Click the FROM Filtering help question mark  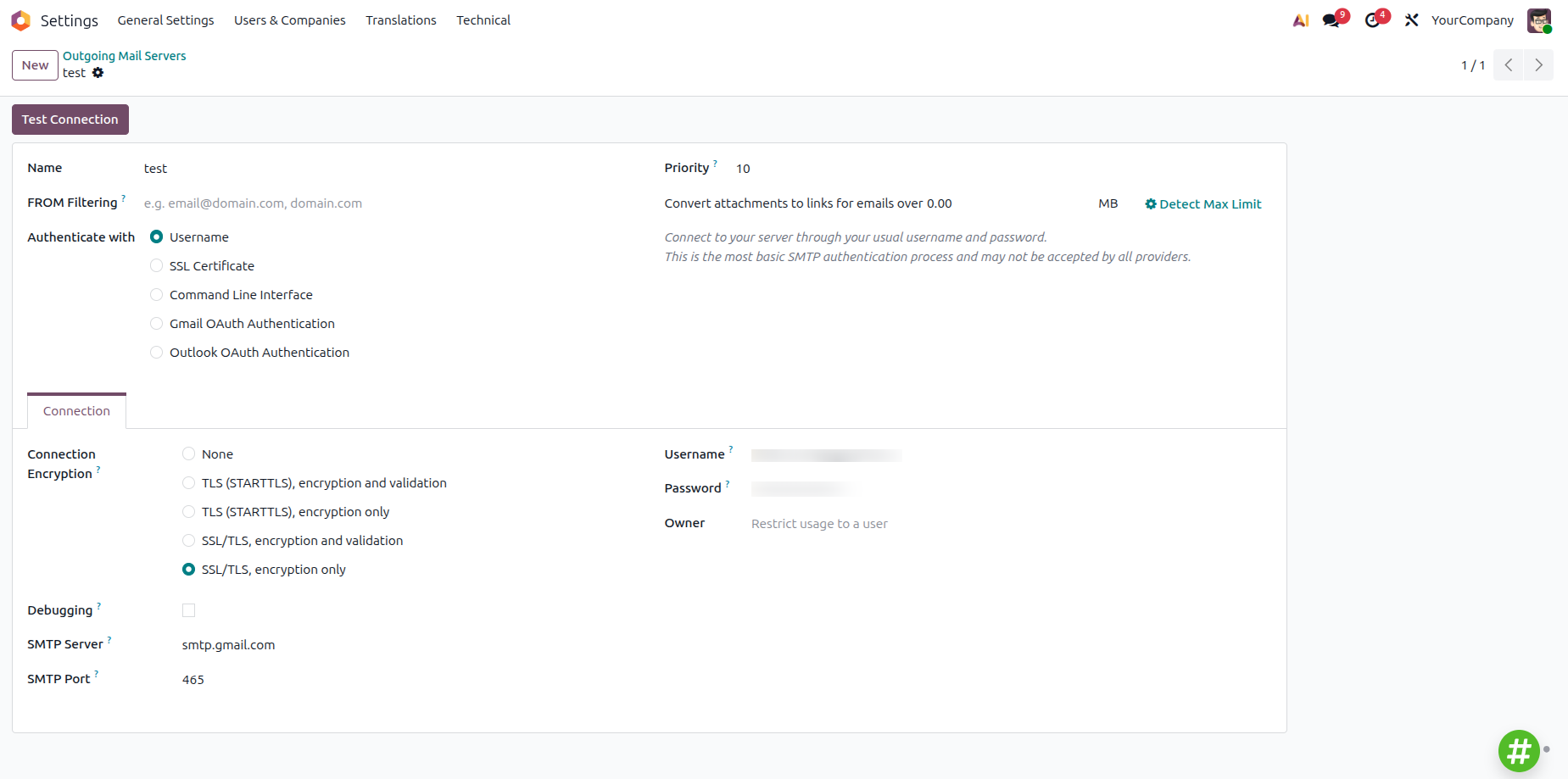pos(124,198)
